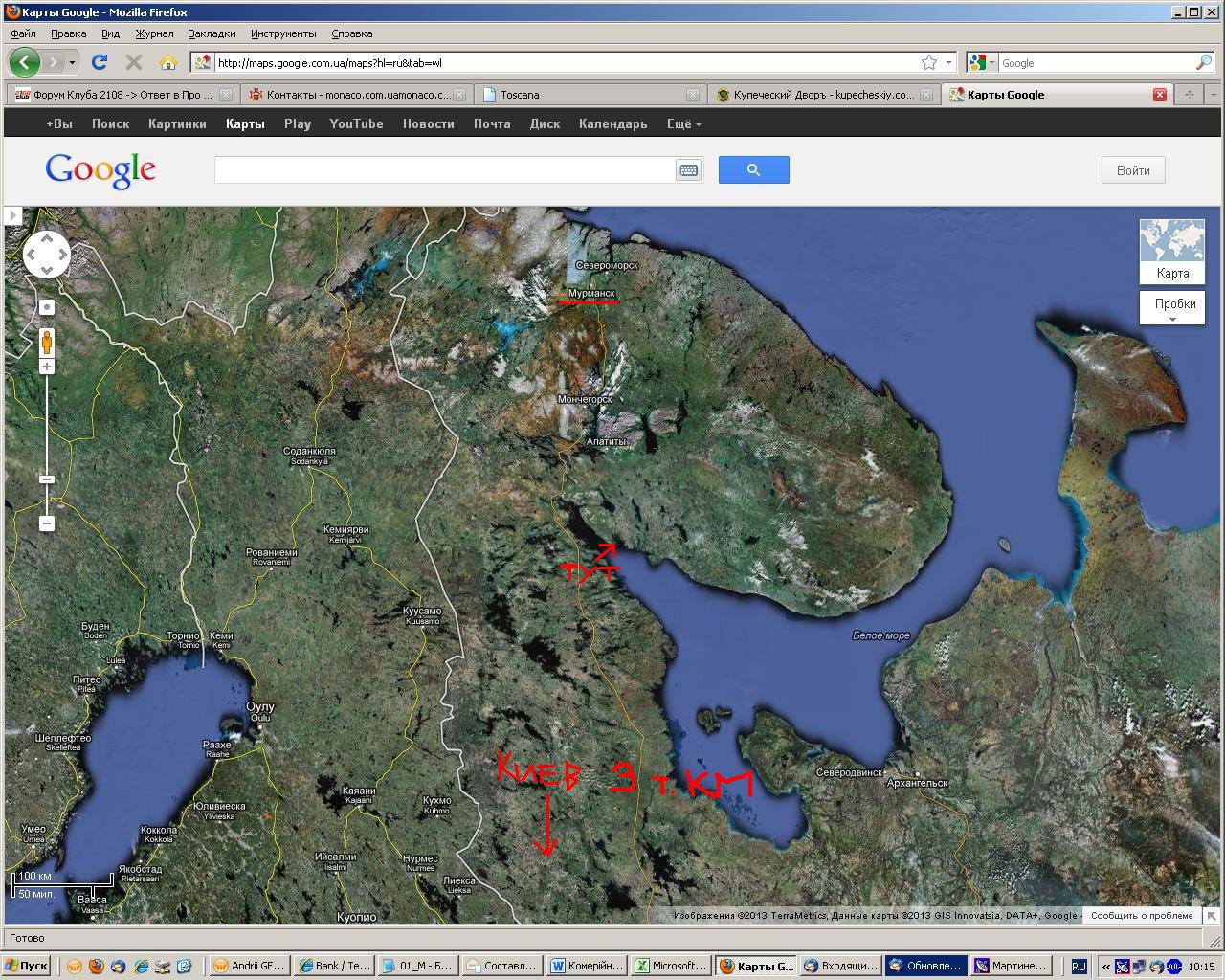
Task: Click the my location dot button
Action: pyautogui.click(x=47, y=307)
